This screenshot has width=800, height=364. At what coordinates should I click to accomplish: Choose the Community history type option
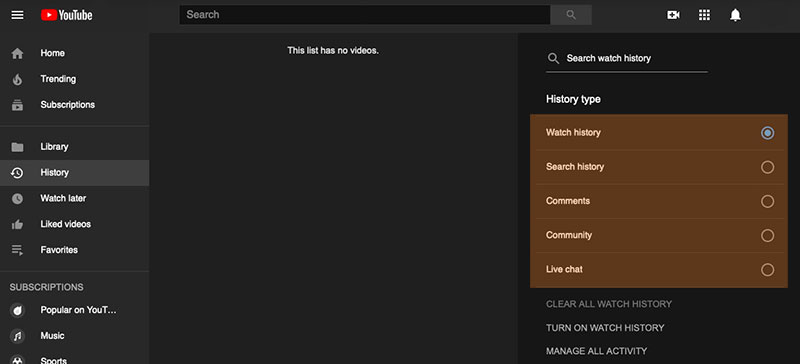click(x=659, y=235)
